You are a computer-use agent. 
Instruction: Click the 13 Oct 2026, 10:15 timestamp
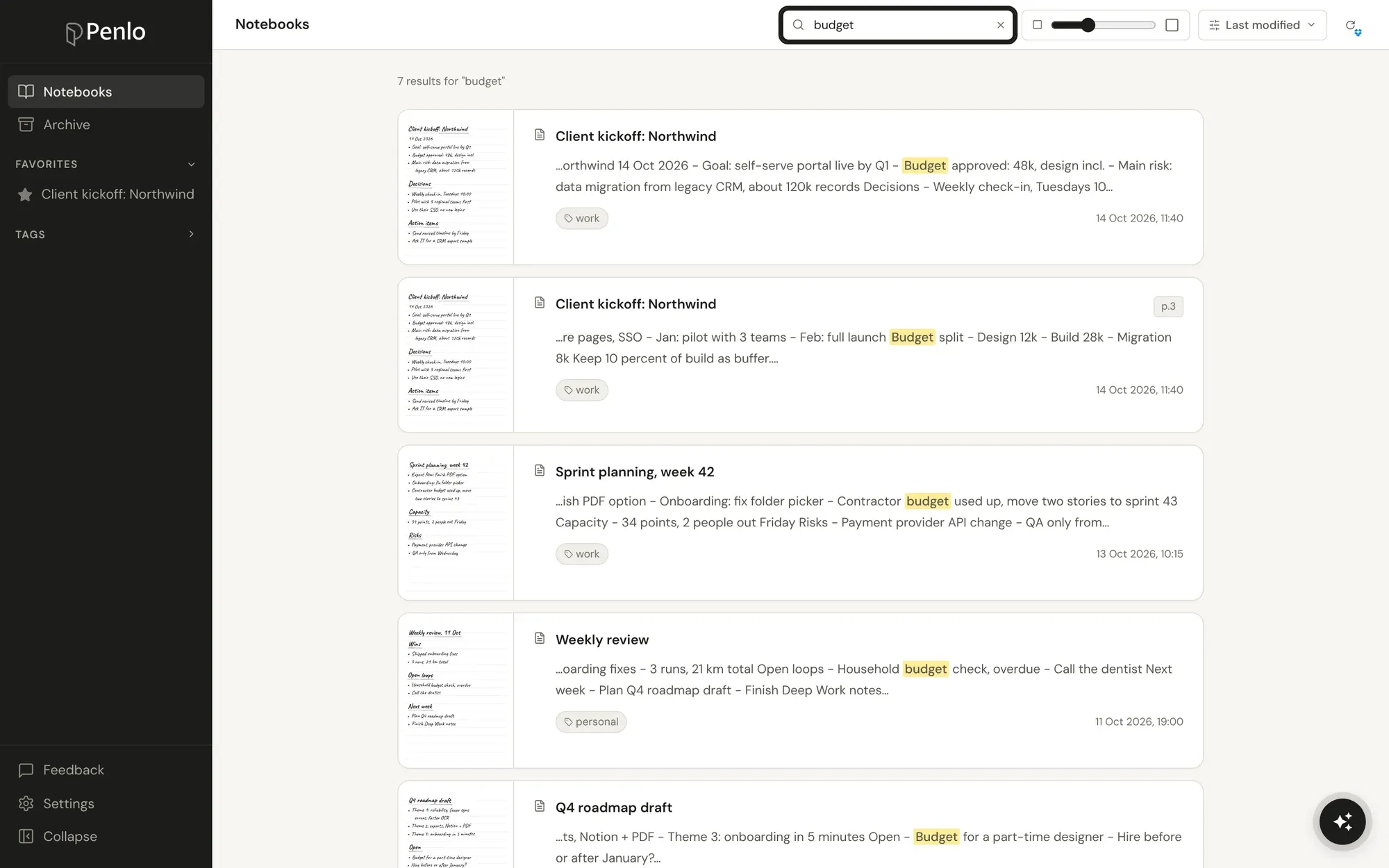pos(1139,554)
